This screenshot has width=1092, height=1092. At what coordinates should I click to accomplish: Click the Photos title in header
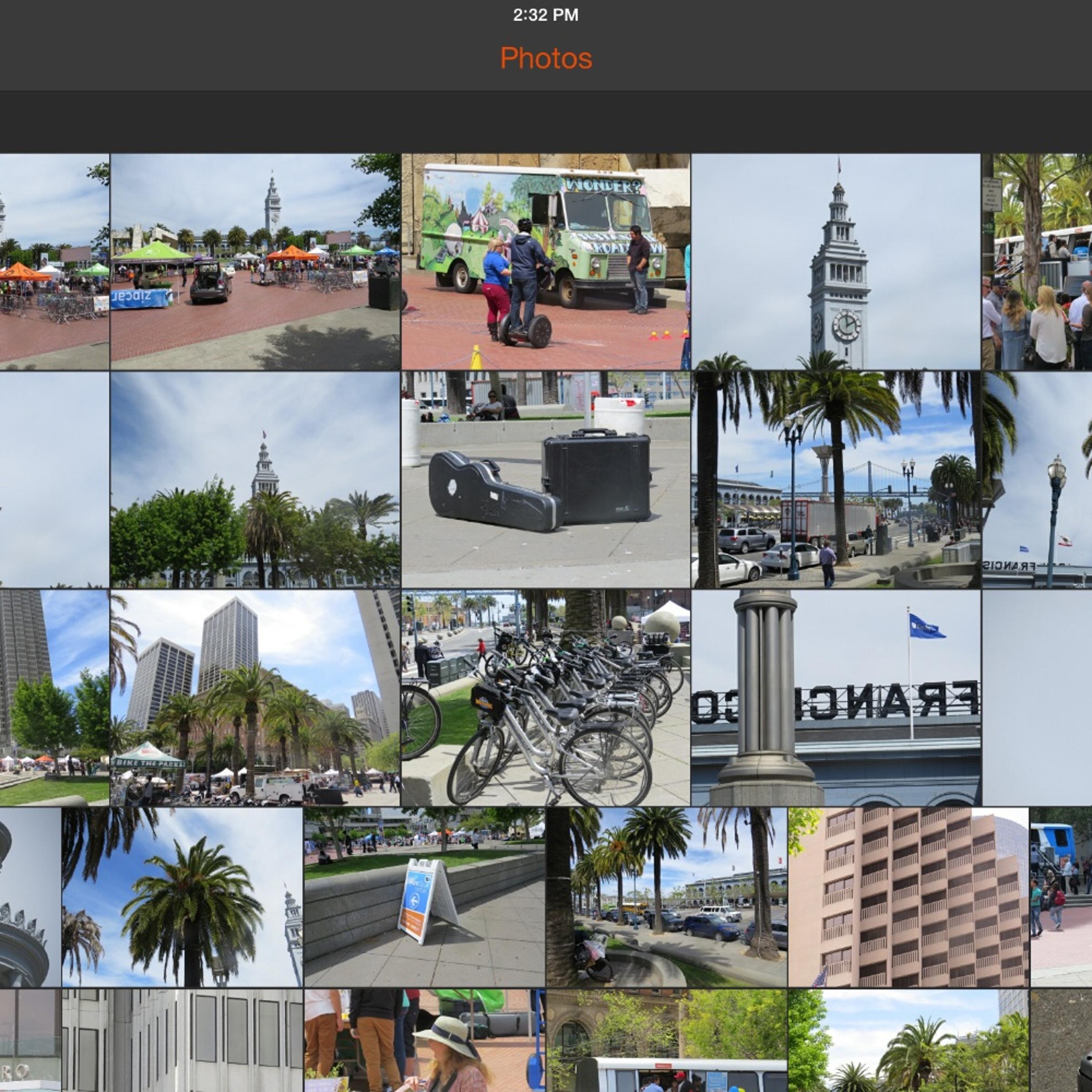pyautogui.click(x=546, y=58)
